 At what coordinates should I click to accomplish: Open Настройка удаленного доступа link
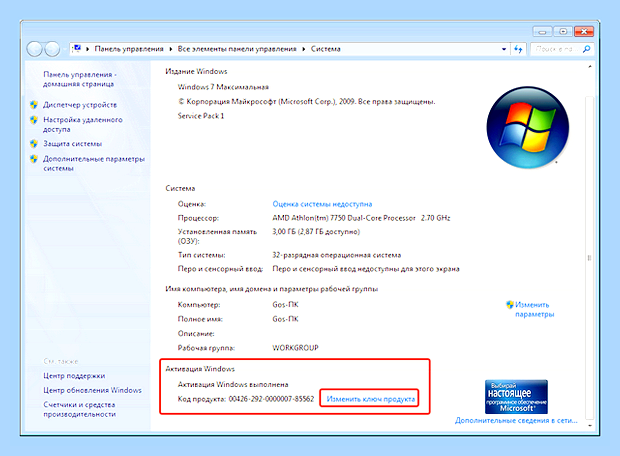click(83, 124)
